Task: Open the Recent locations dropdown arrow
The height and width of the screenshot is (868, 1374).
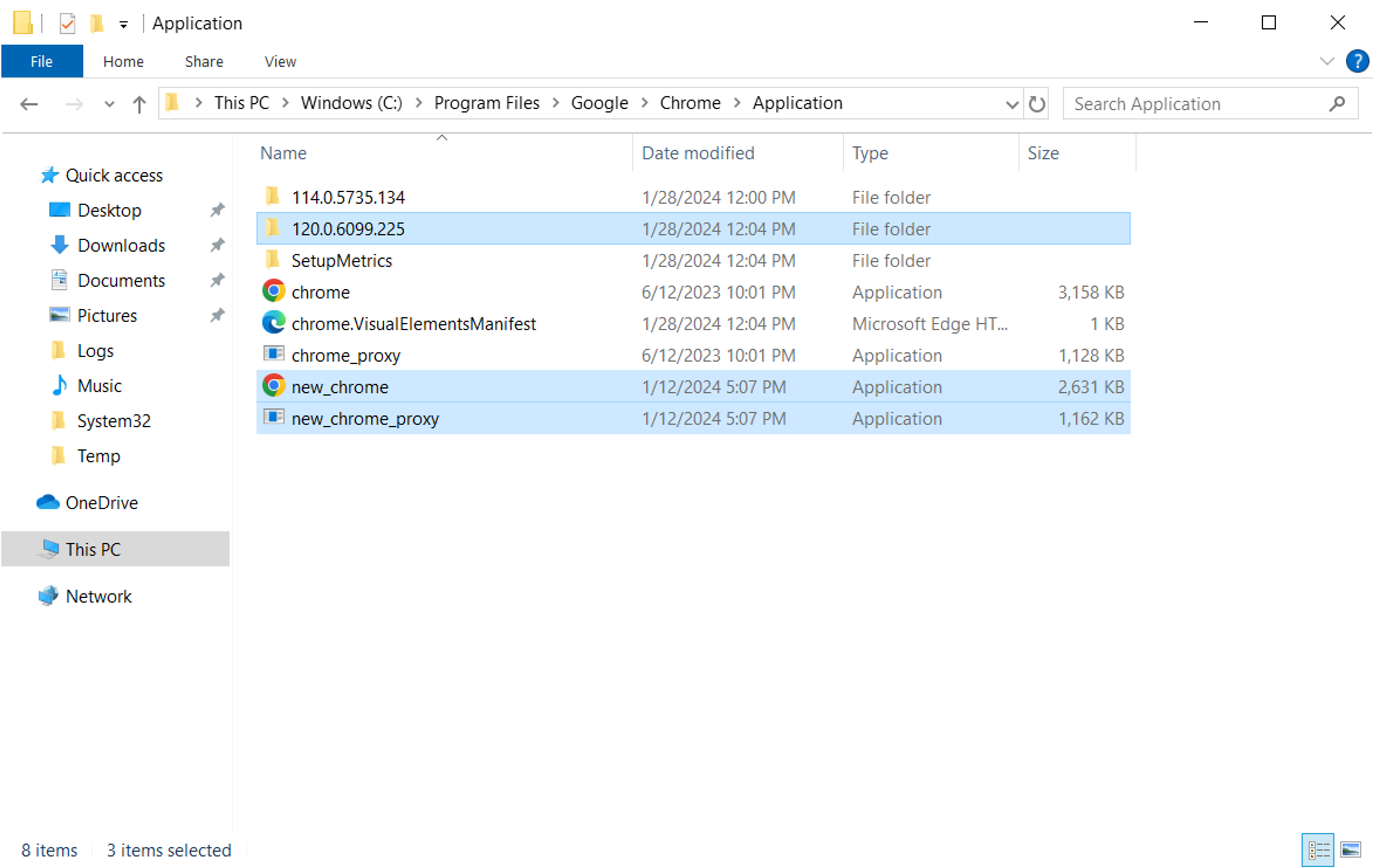Action: [x=109, y=104]
